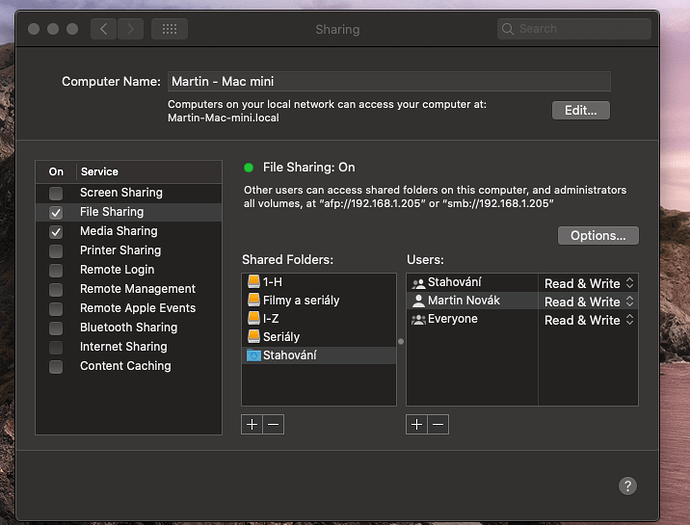Select the Content Caching service
Image resolution: width=690 pixels, height=525 pixels.
[128, 366]
